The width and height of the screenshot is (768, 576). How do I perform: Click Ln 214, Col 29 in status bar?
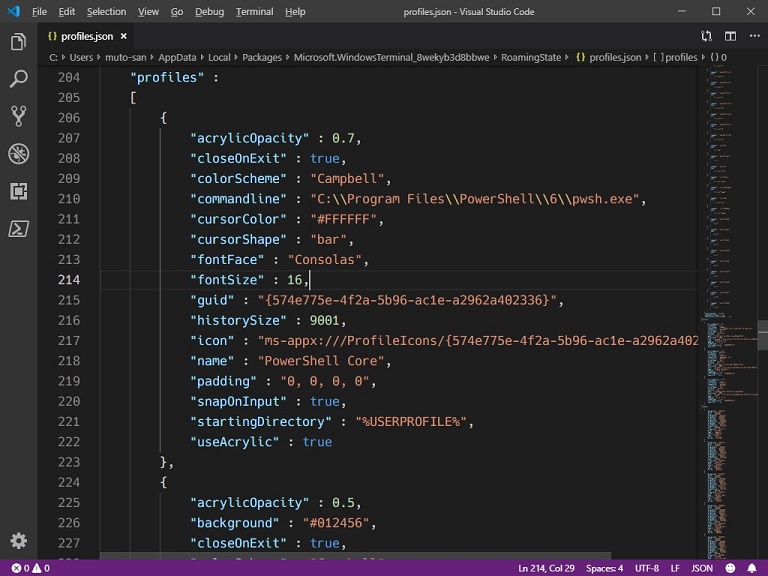(x=546, y=568)
